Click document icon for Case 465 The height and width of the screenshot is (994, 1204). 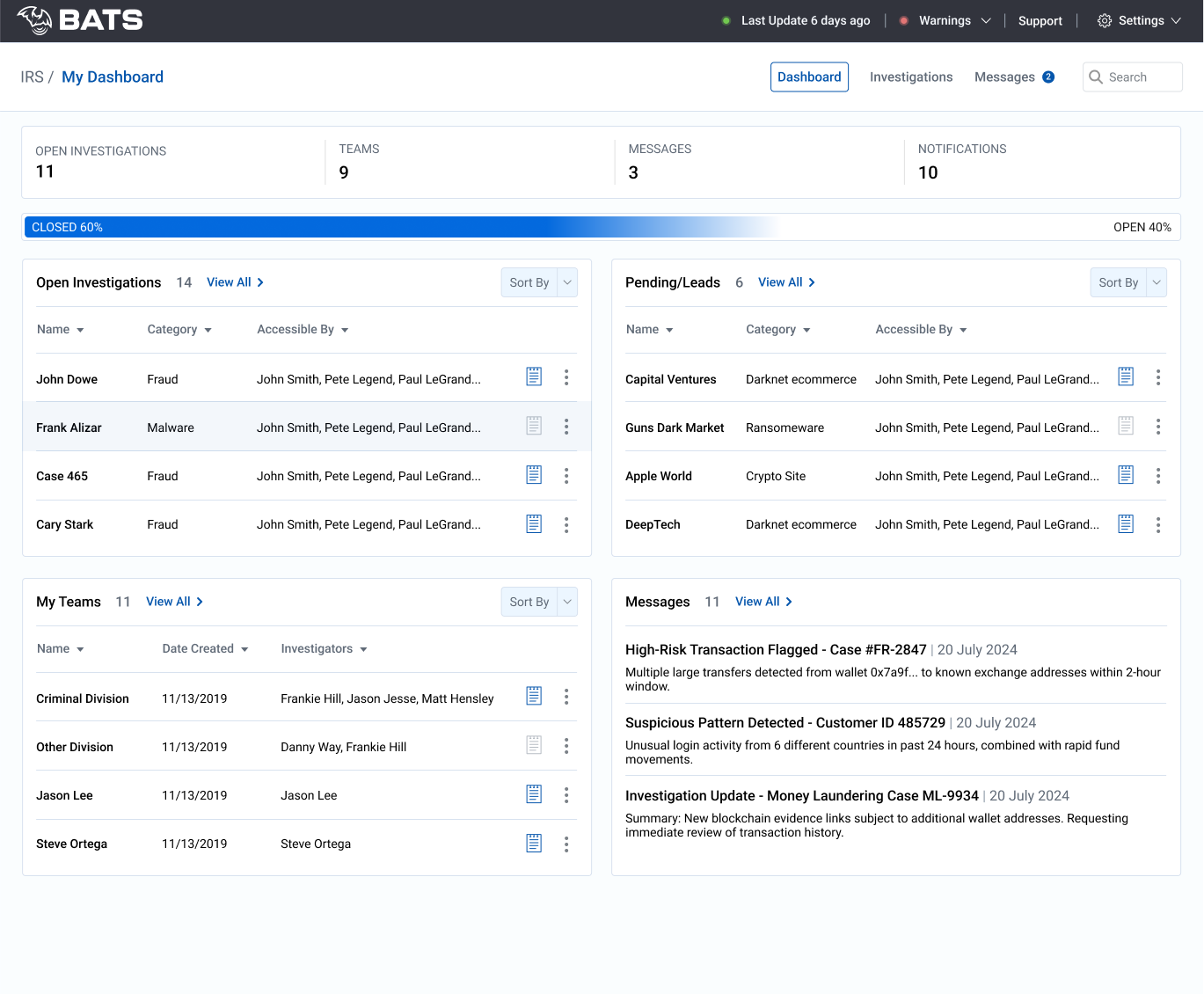[534, 475]
